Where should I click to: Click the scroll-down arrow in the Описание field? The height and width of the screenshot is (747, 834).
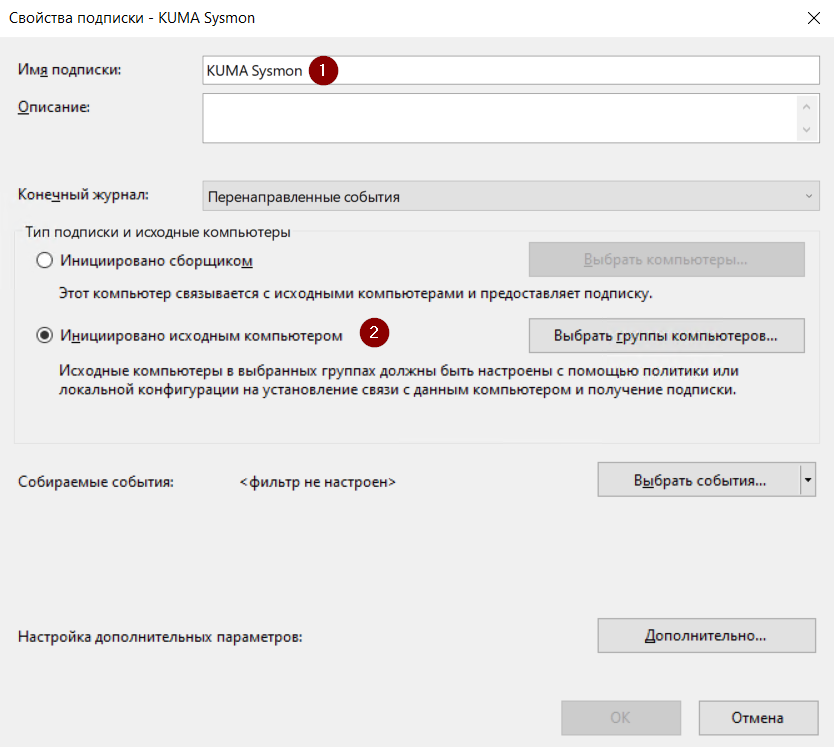(x=806, y=130)
